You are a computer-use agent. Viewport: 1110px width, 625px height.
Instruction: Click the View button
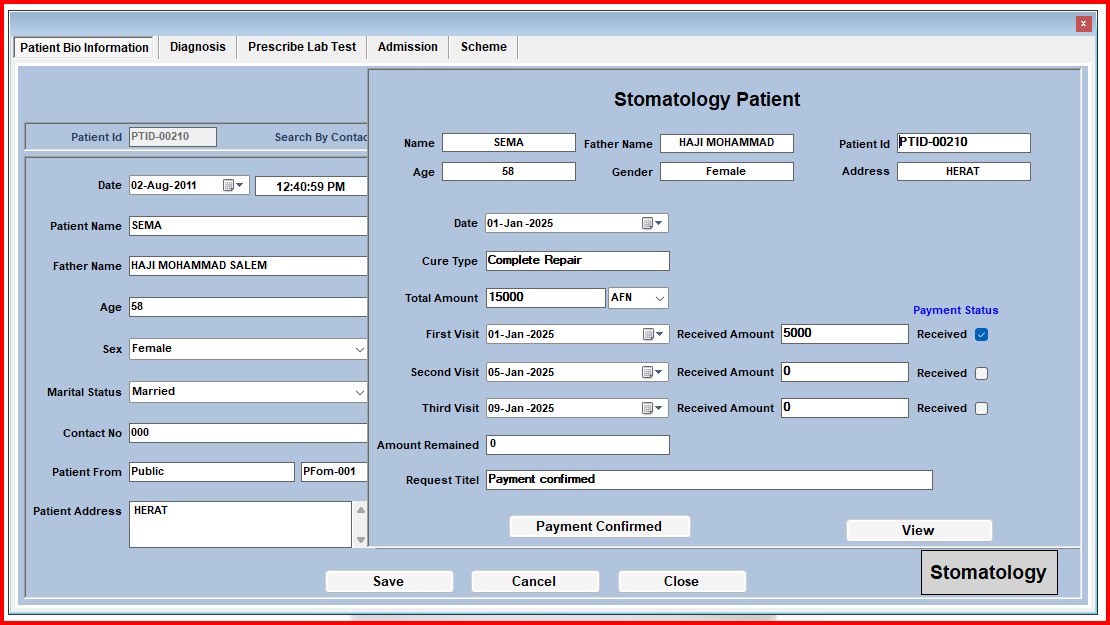(919, 530)
